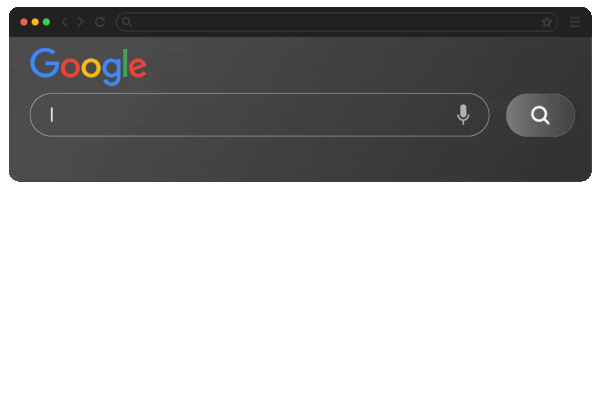Click the green letter l in the logo
The image size is (600, 410).
point(125,63)
